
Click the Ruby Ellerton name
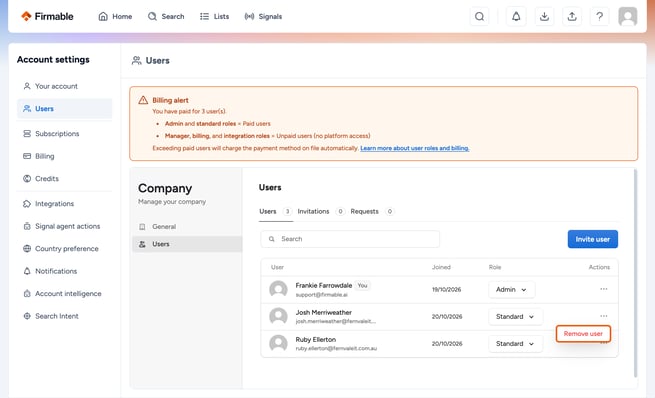(316, 340)
